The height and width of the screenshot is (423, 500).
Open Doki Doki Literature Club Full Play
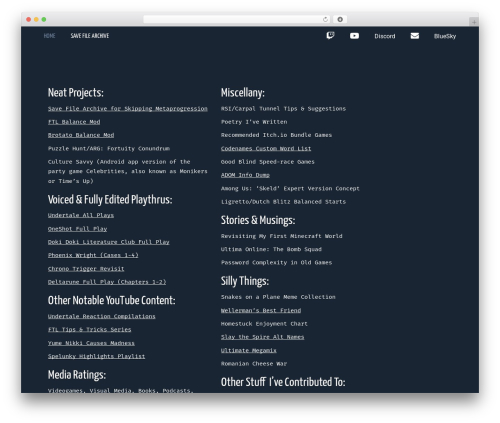click(x=109, y=242)
